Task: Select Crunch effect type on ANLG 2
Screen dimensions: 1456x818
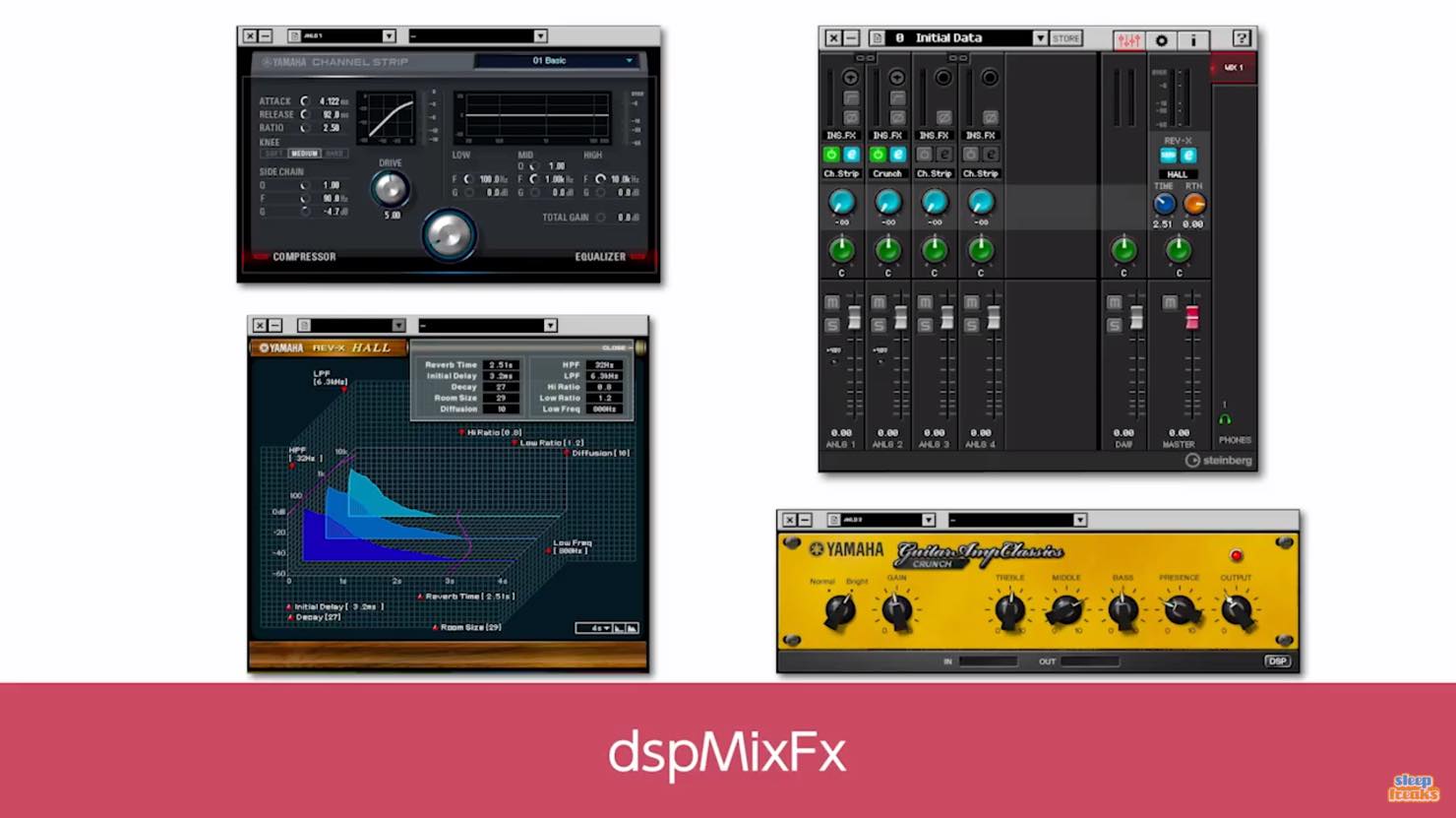Action: pos(887,173)
